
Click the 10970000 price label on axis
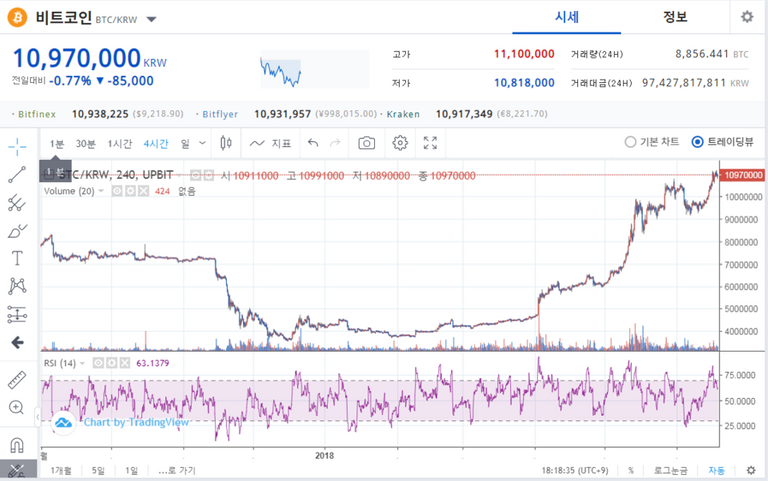click(743, 175)
